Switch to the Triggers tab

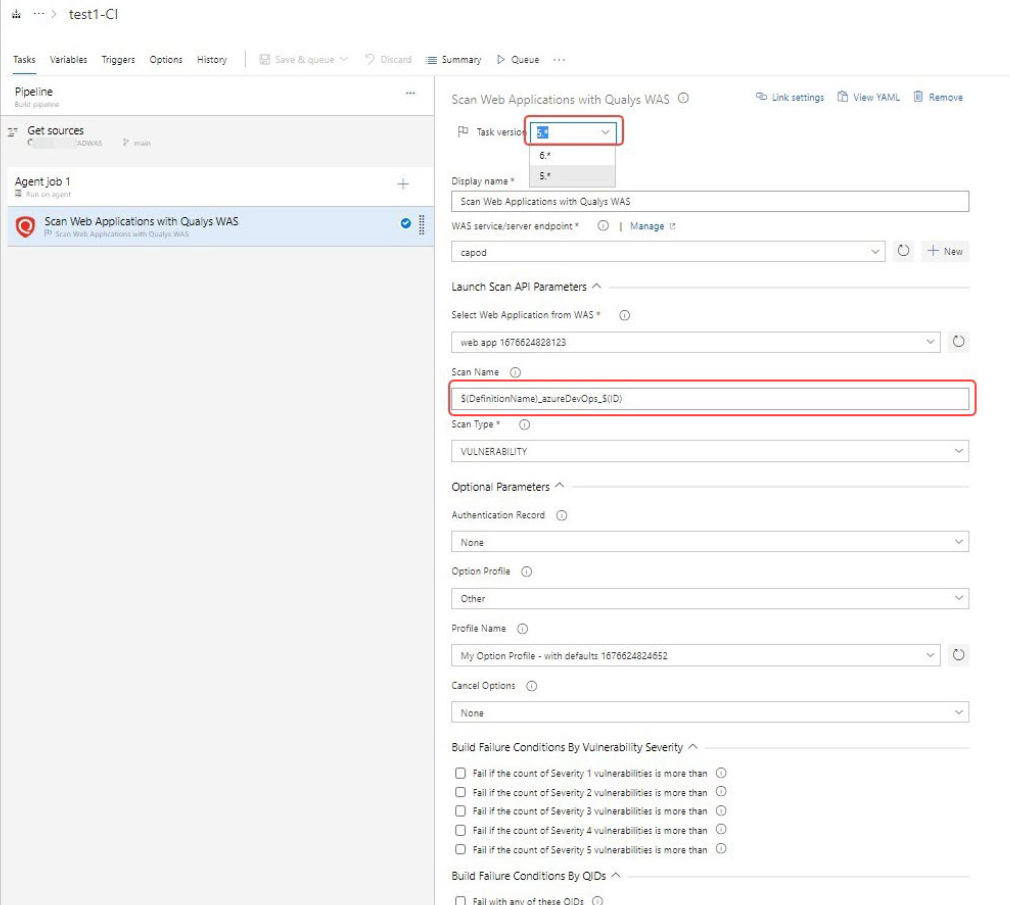tap(119, 59)
